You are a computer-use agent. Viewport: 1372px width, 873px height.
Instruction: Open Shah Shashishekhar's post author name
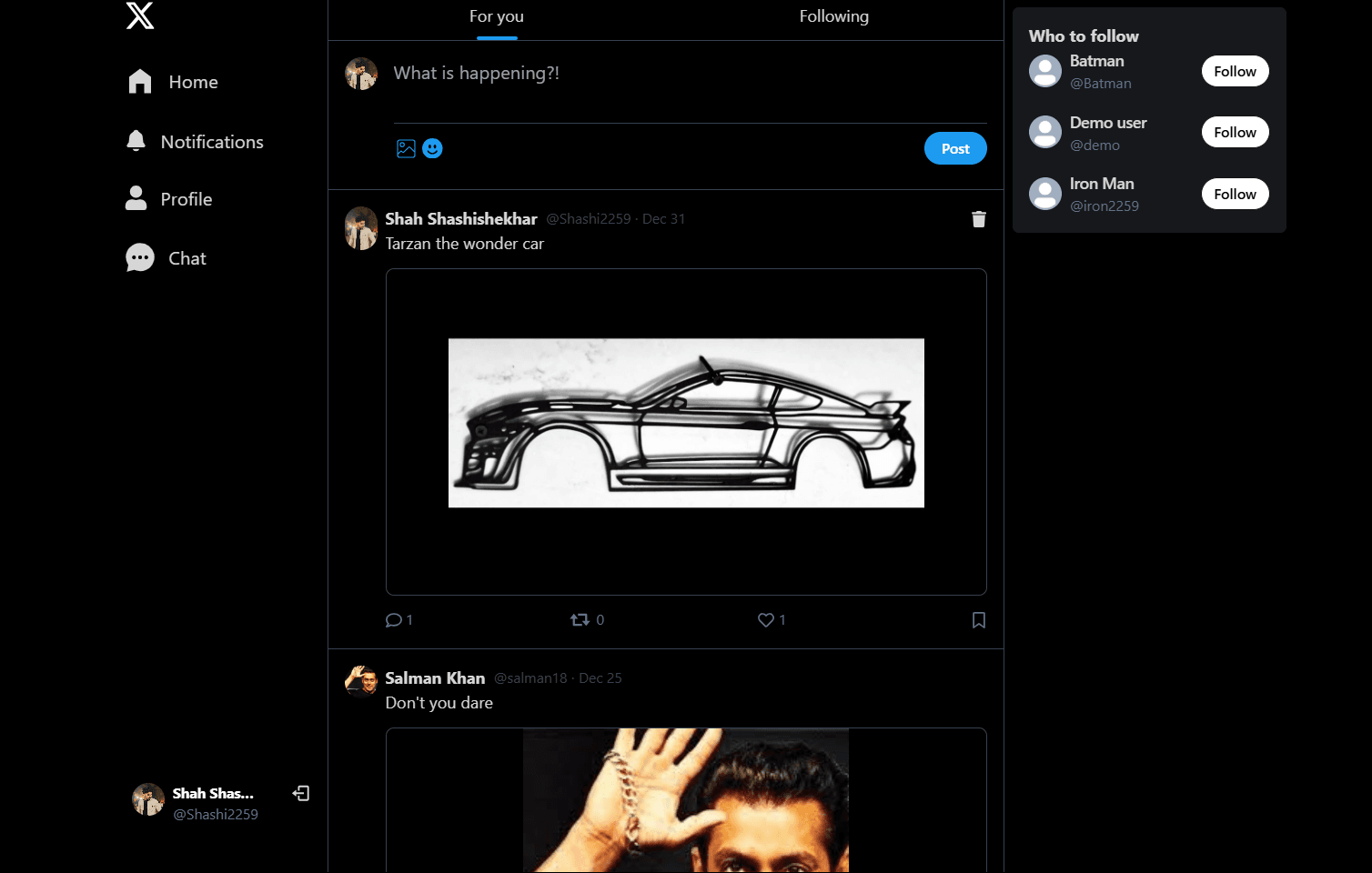pyautogui.click(x=461, y=219)
